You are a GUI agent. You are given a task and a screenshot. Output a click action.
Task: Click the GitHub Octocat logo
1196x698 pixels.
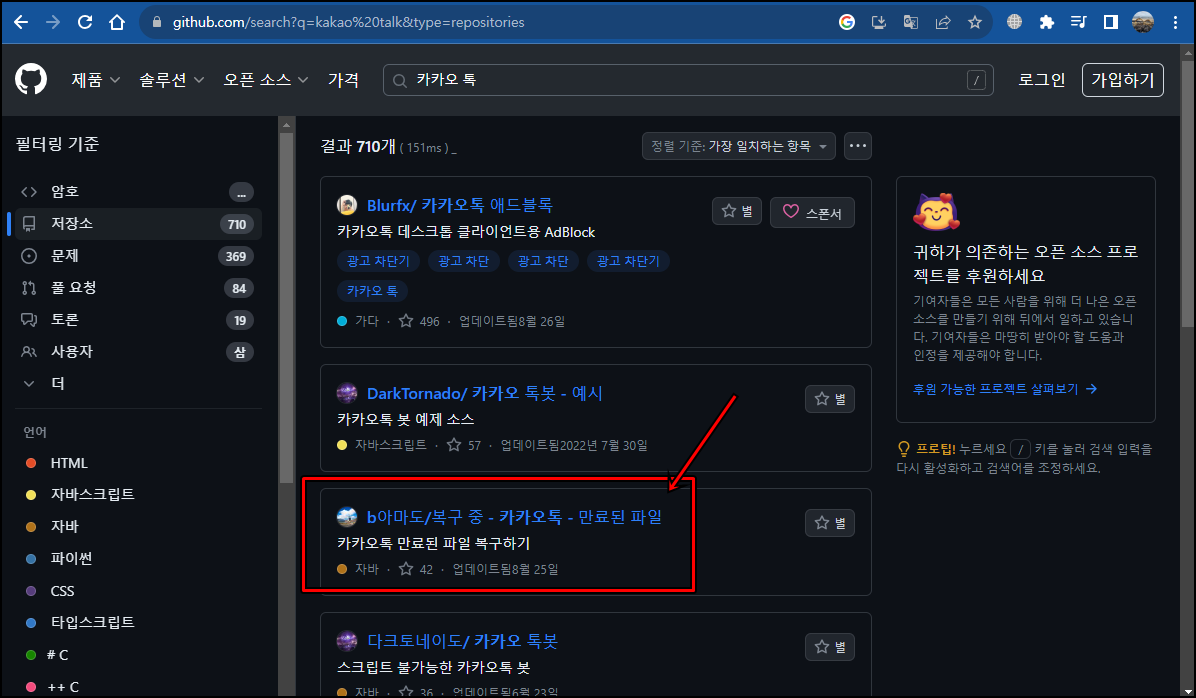coord(31,79)
